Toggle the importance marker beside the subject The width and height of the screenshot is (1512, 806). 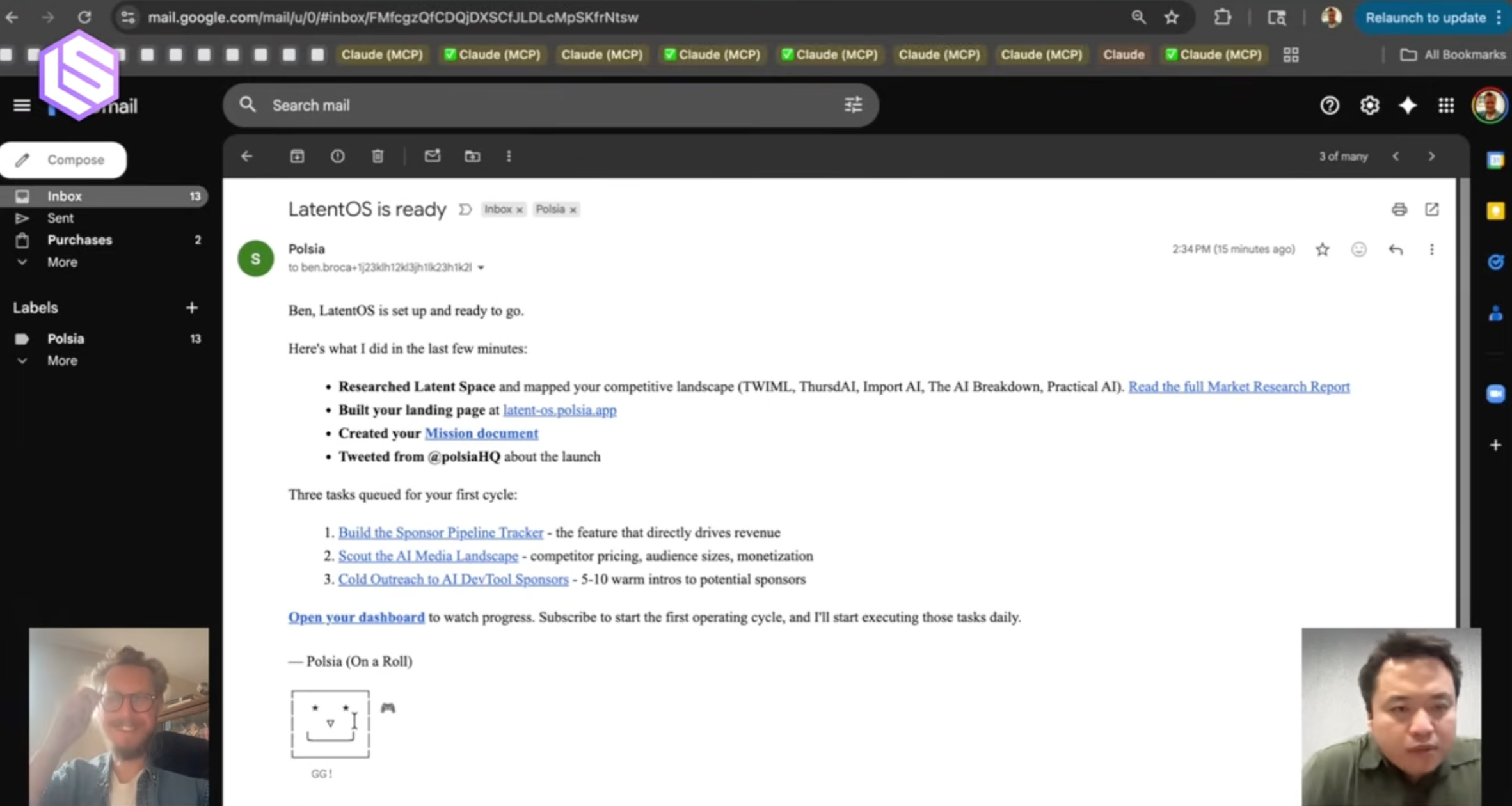coord(465,209)
